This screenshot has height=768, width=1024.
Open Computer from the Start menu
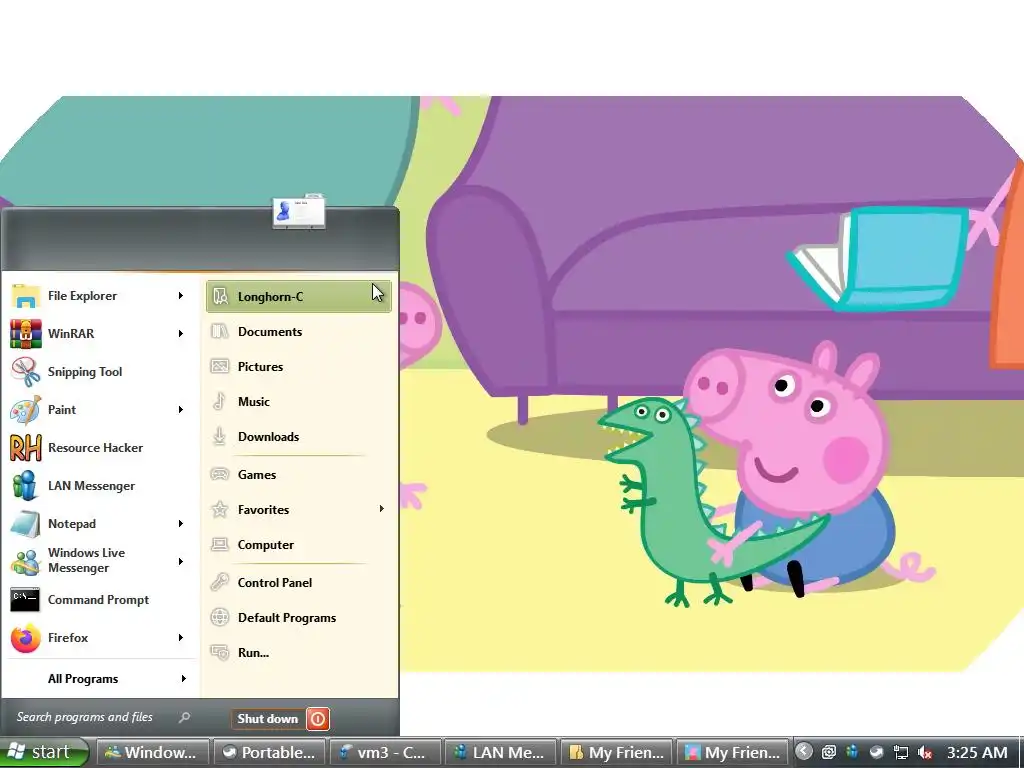coord(298,545)
